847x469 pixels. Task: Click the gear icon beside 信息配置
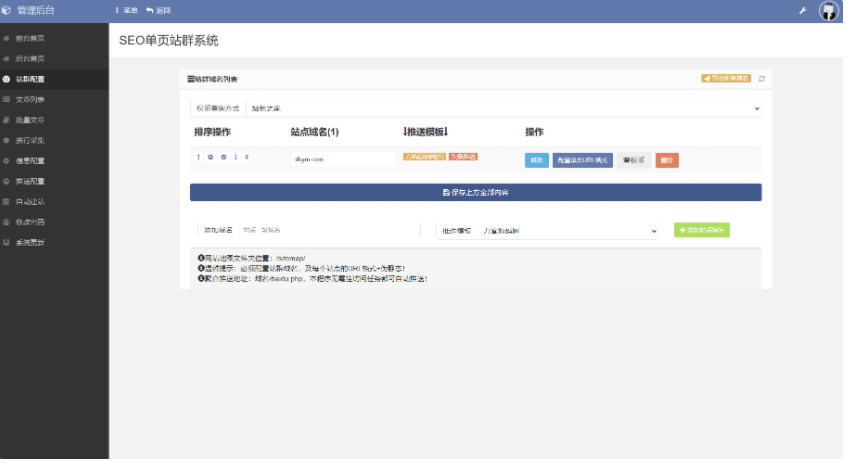6,161
